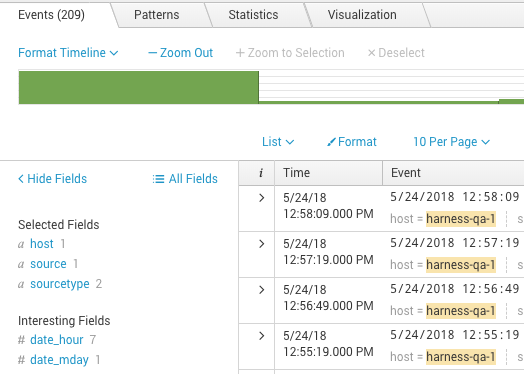
Task: Open the 10 Per Page dropdown
Action: tap(451, 142)
